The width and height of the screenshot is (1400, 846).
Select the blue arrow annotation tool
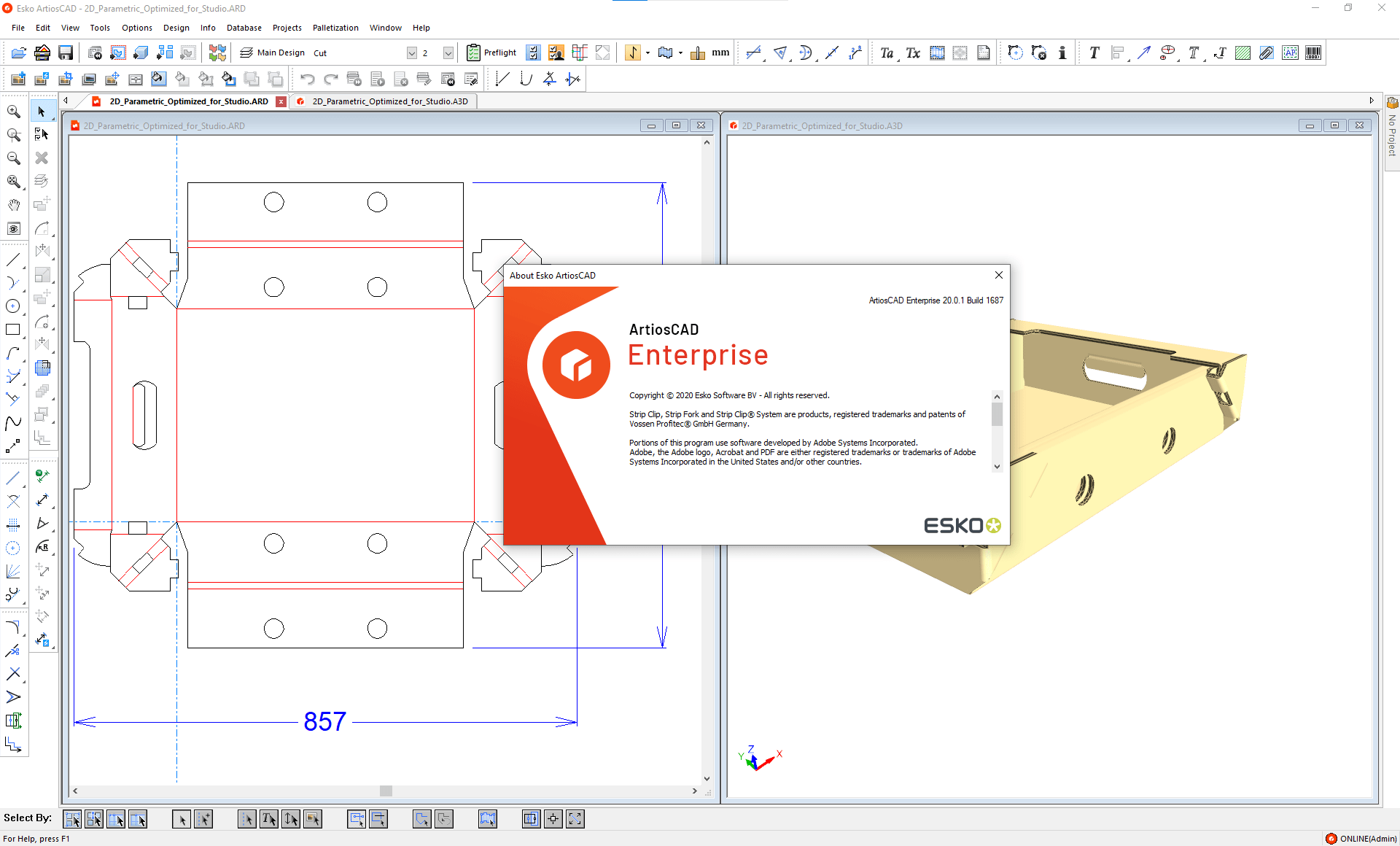coord(1143,53)
